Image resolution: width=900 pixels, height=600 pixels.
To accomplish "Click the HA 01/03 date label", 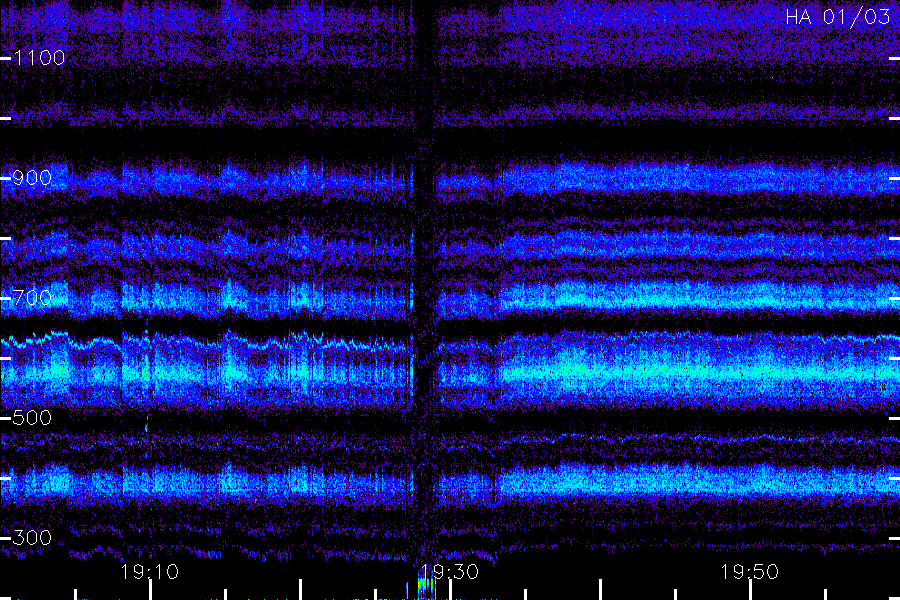I will click(x=838, y=17).
